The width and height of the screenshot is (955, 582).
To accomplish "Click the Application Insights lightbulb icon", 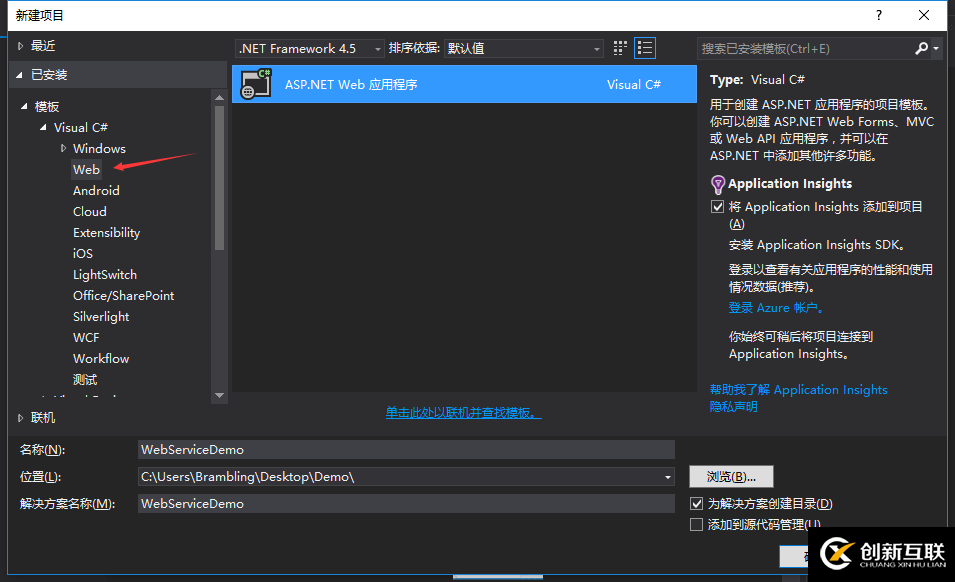I will click(x=717, y=184).
